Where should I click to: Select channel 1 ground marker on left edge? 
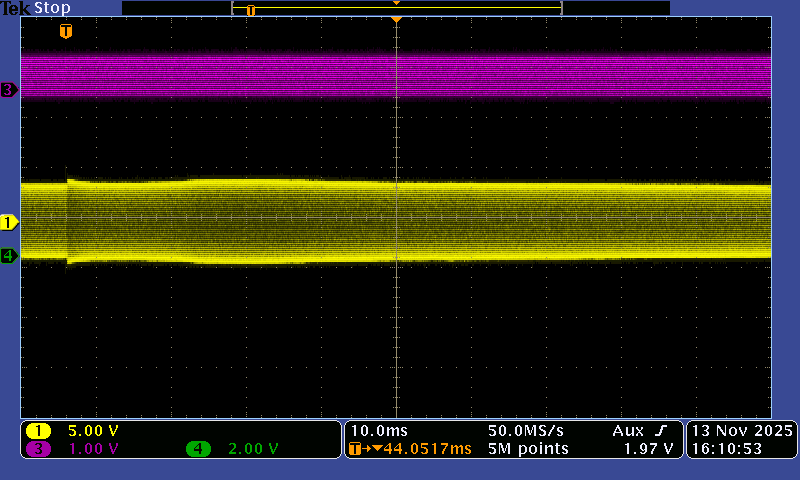tap(9, 221)
